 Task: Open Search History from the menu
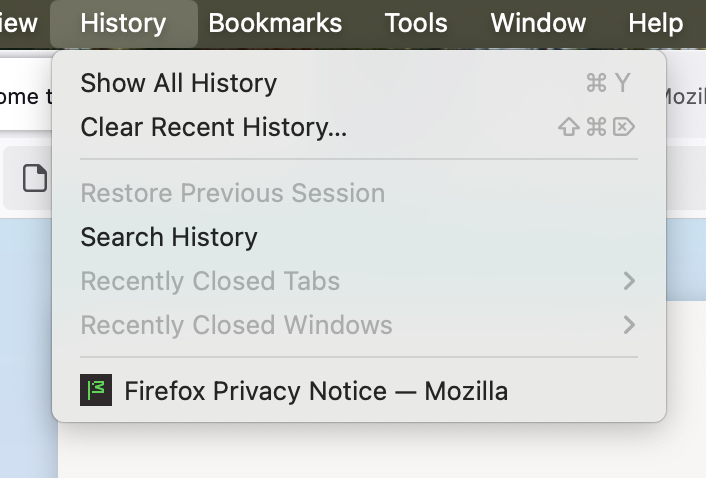[x=169, y=237]
